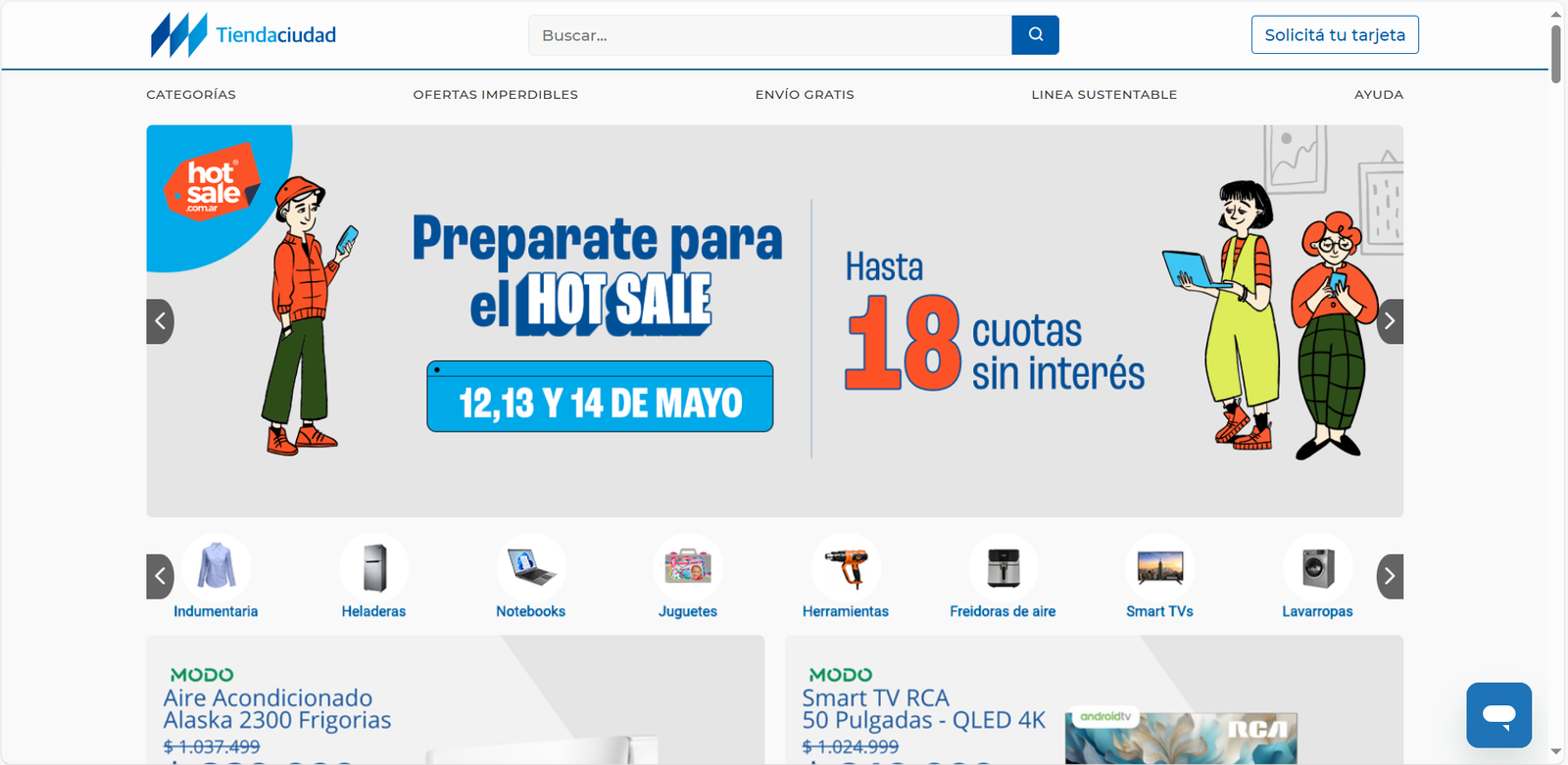Go to next banner slide arrow
Image resolution: width=1568 pixels, height=765 pixels.
click(1389, 321)
